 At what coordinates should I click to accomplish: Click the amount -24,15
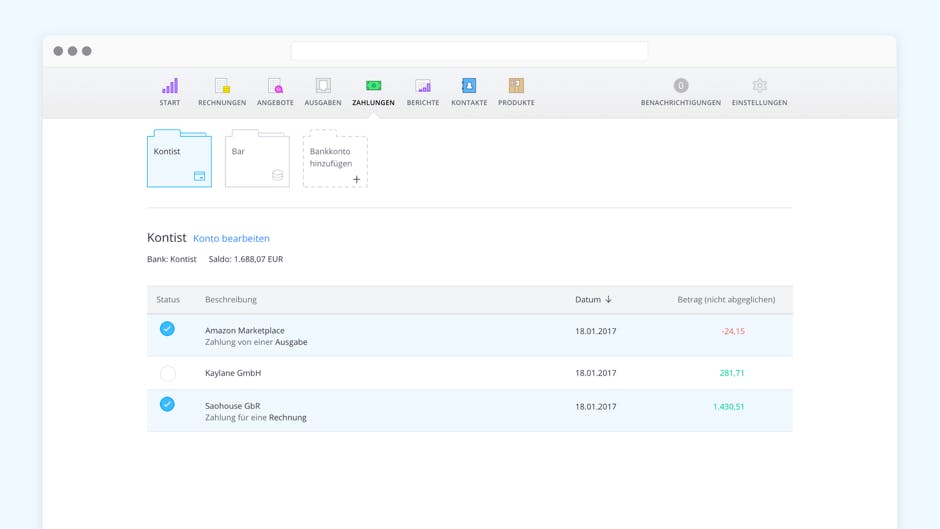click(733, 331)
